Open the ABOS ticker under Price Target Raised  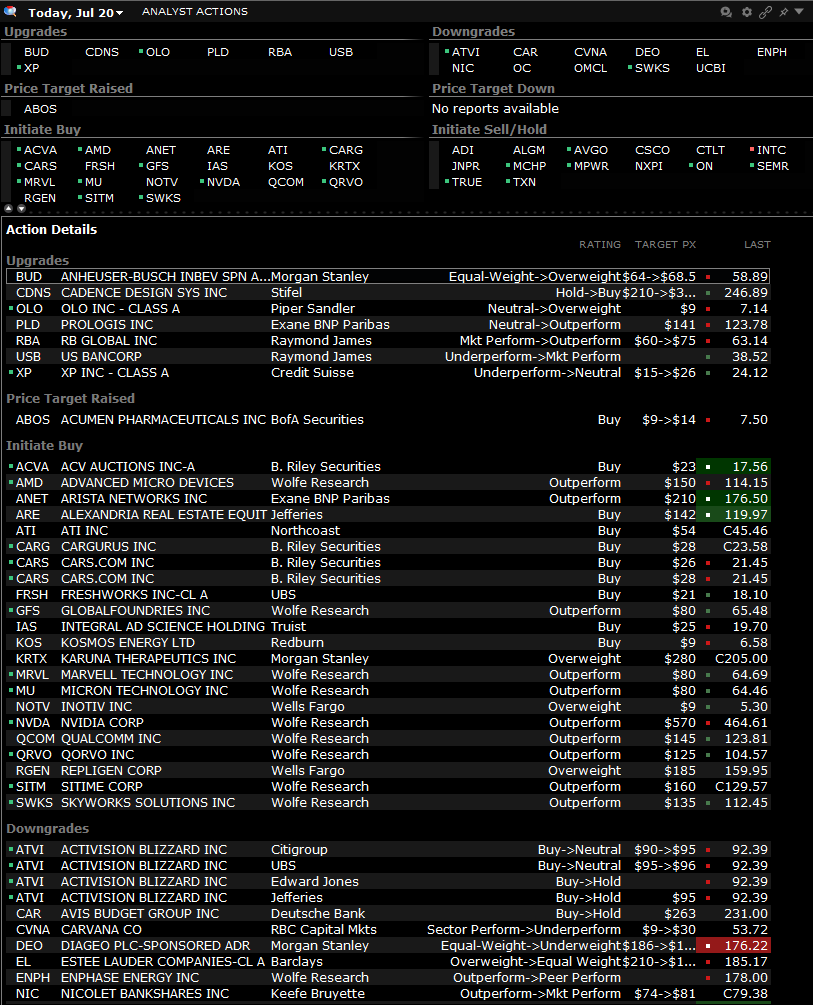pos(40,108)
